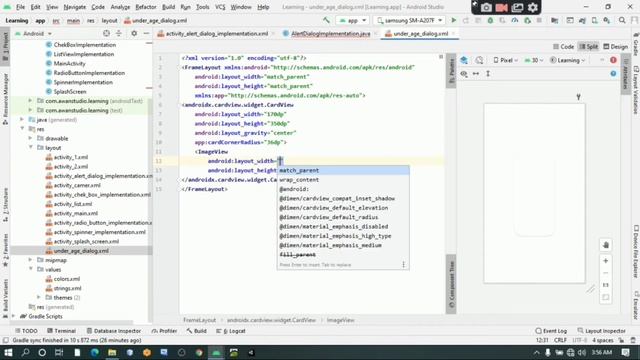Switch to Split view mode
Viewport: 640px width, 360px height.
(589, 47)
